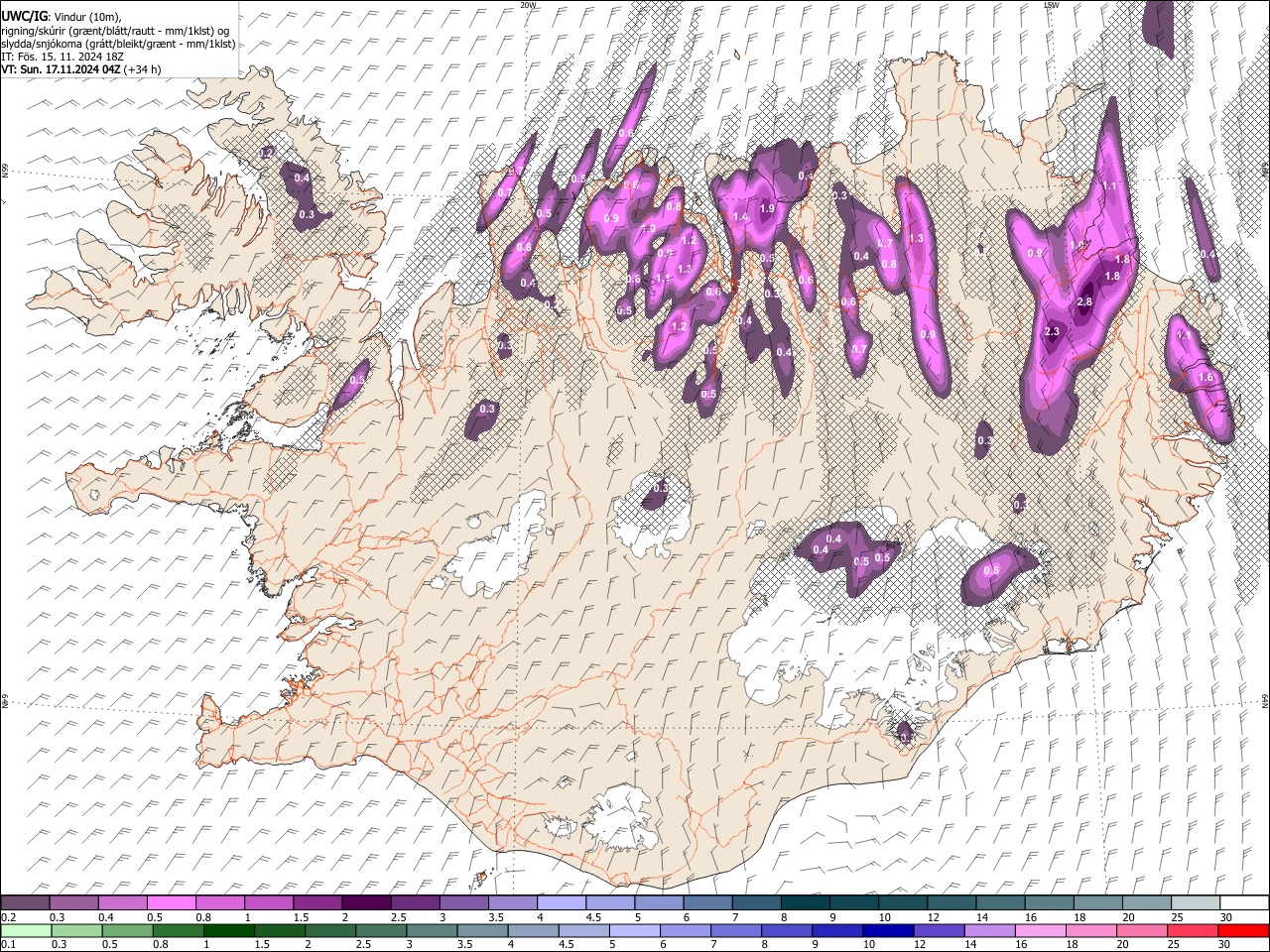This screenshot has width=1270, height=952.
Task: Select the deep navy blue 10–12 rain legend swatch
Action: (888, 930)
